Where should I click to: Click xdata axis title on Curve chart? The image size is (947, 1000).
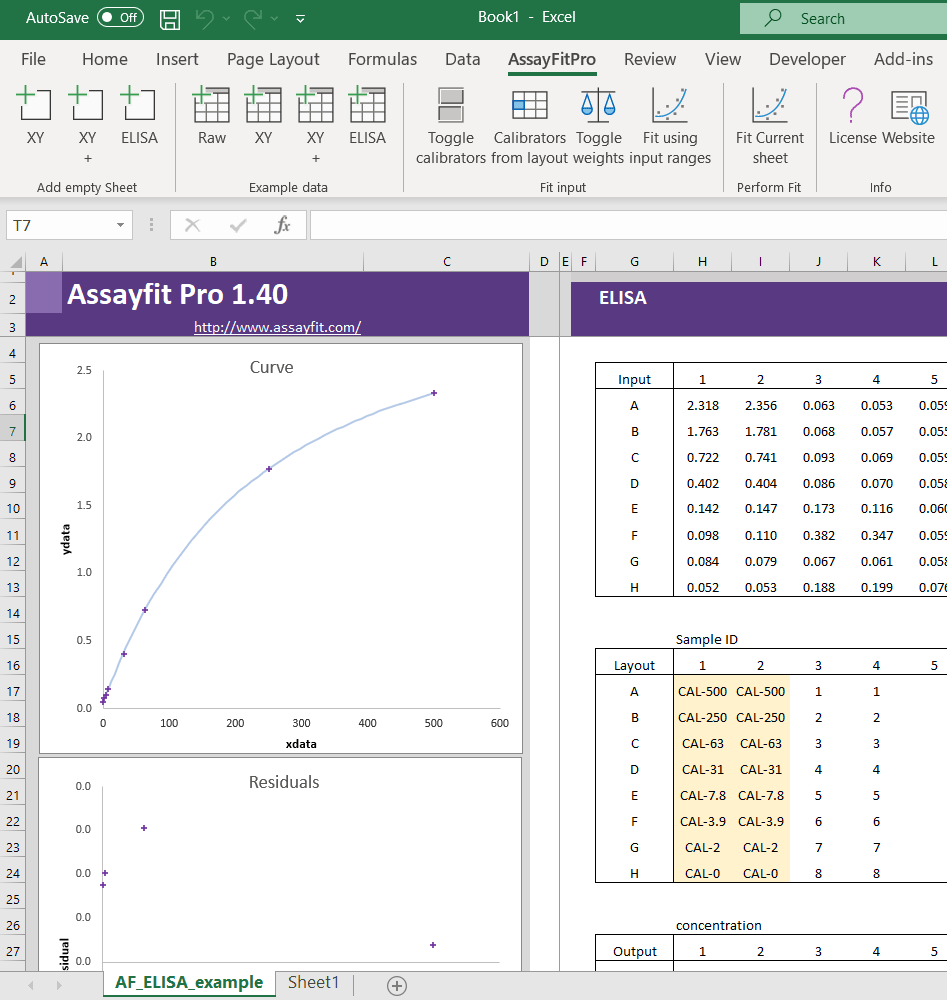pyautogui.click(x=301, y=744)
